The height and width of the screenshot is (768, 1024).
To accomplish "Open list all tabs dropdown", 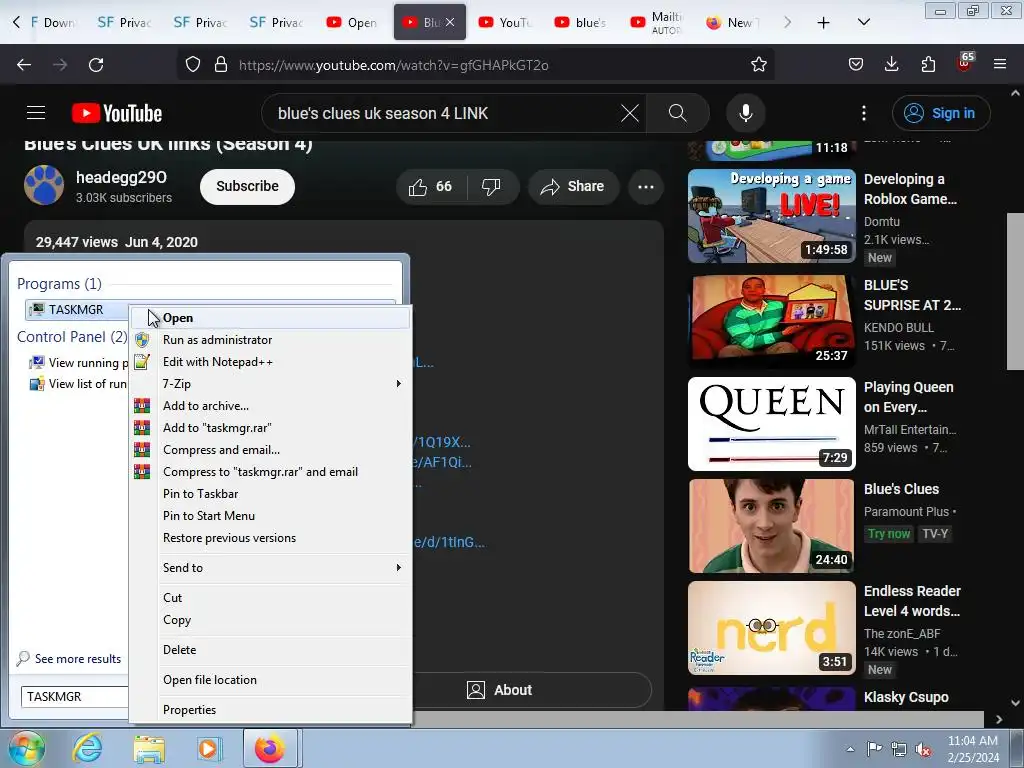I will (x=863, y=23).
